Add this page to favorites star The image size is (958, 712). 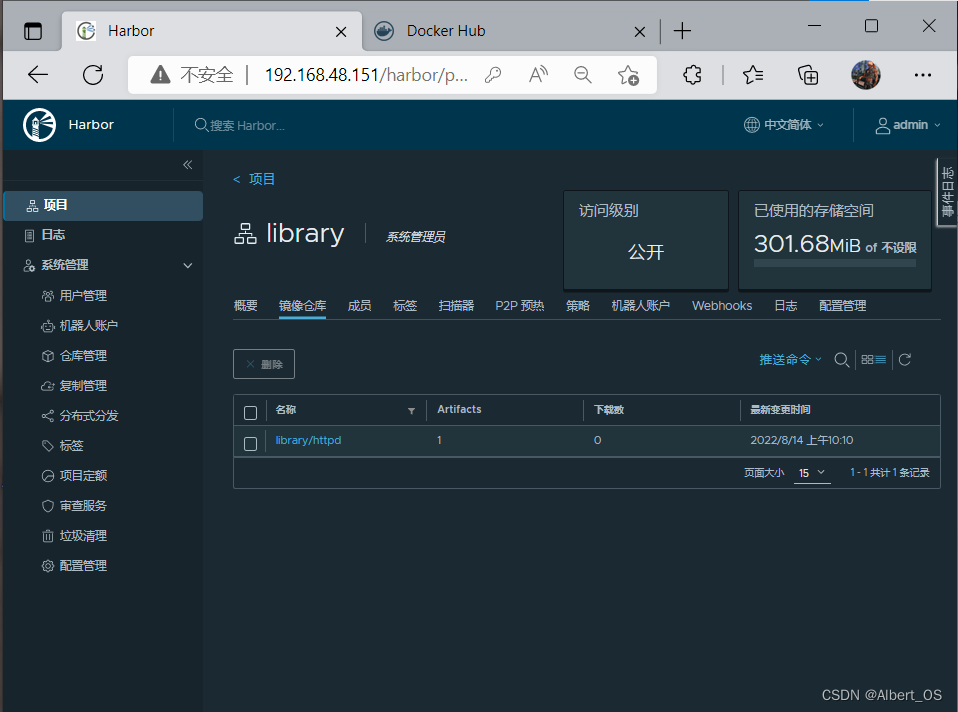[628, 75]
